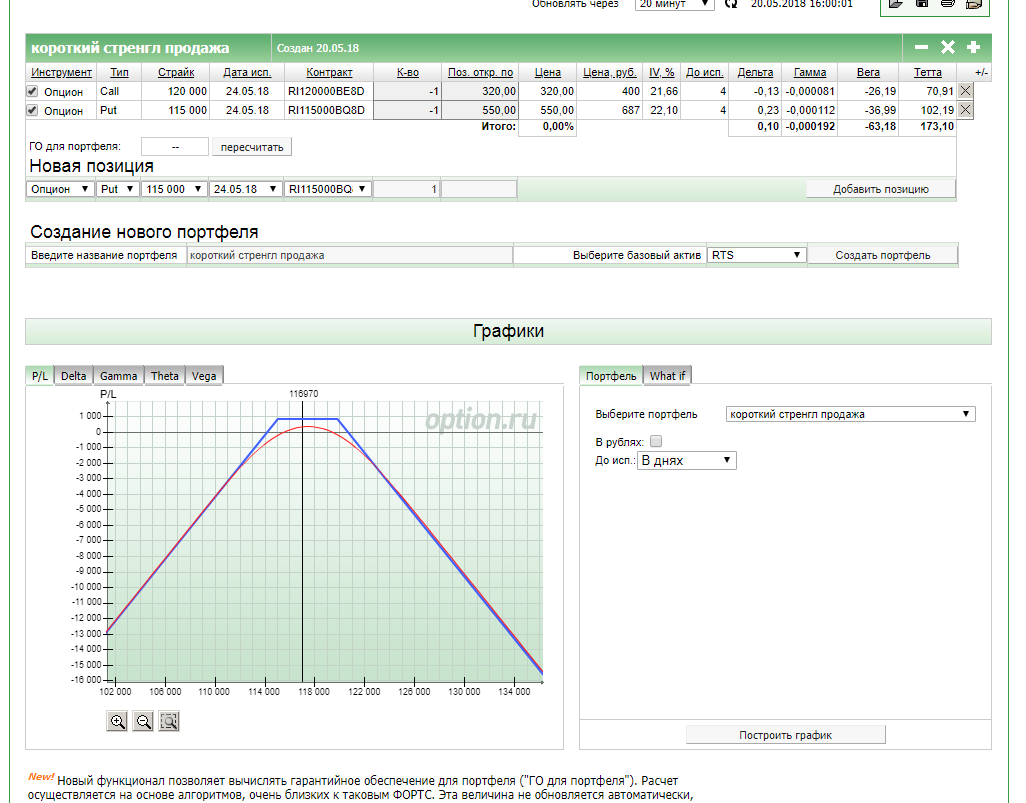Click the portfolio name input field
The width and height of the screenshot is (1026, 803).
pyautogui.click(x=349, y=255)
